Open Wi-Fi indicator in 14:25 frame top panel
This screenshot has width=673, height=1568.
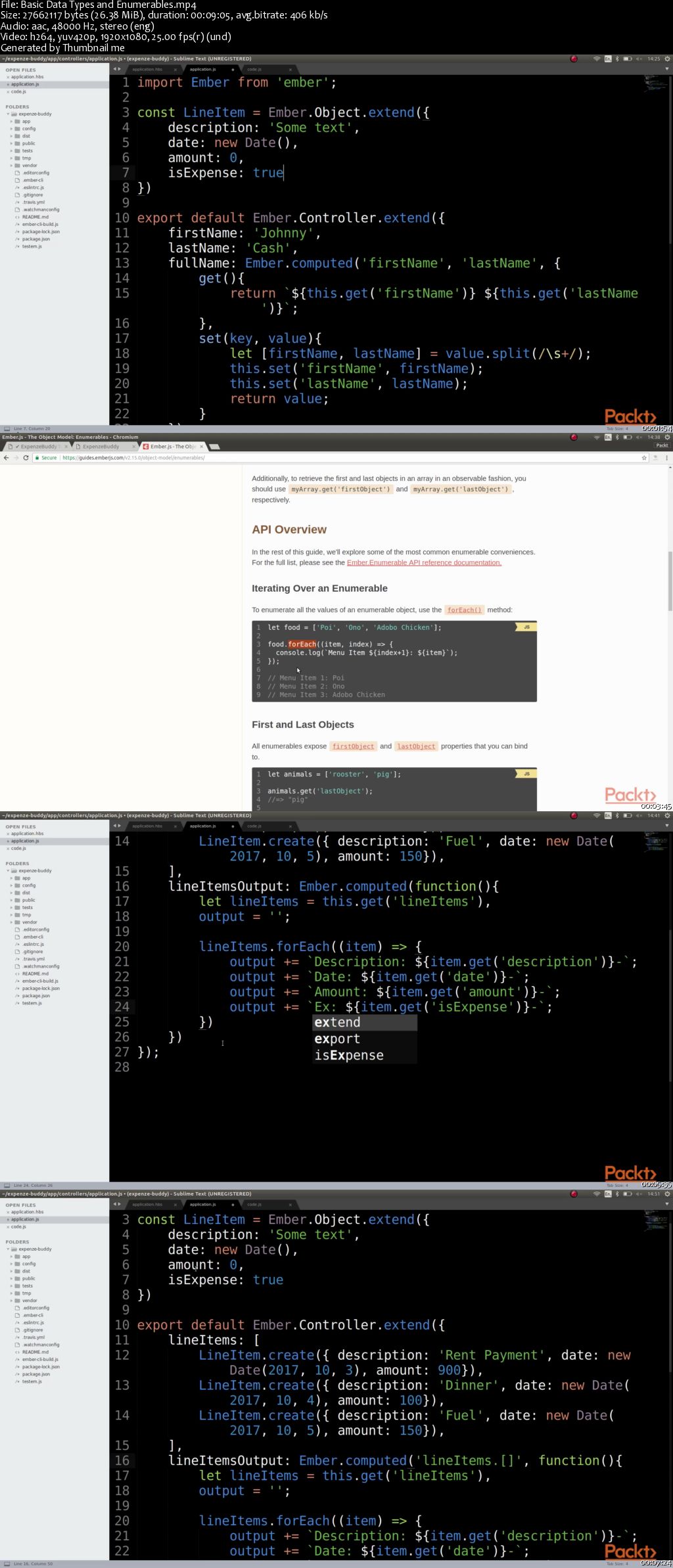597,59
